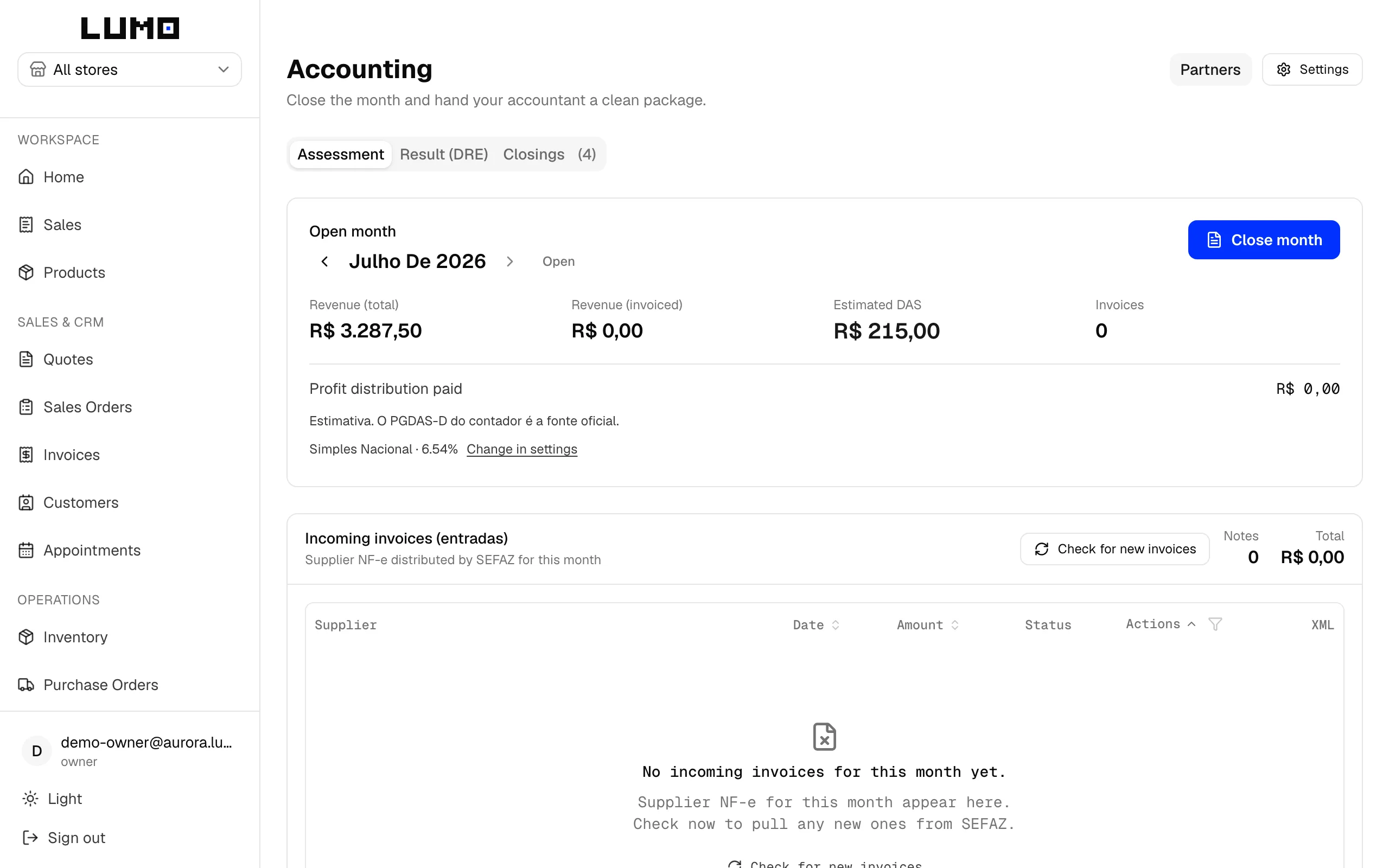This screenshot has height=868, width=1389.
Task: Go to previous month with left chevron
Action: [x=324, y=261]
